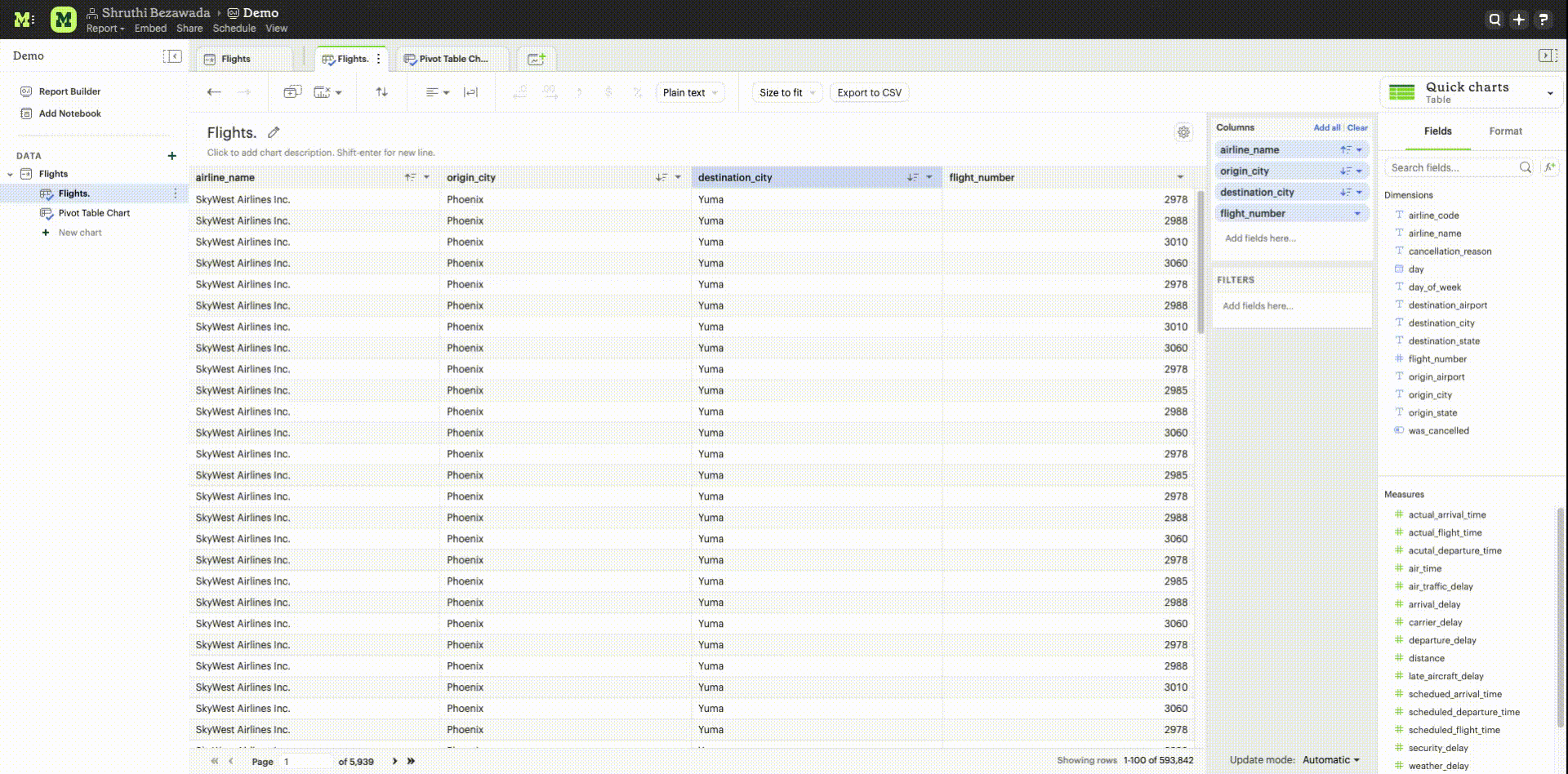The height and width of the screenshot is (774, 1568).
Task: Click the add new chart tab icon
Action: 537,59
